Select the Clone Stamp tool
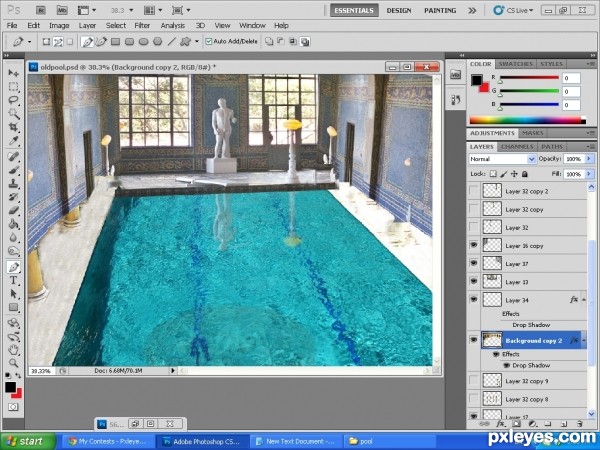 (x=13, y=183)
